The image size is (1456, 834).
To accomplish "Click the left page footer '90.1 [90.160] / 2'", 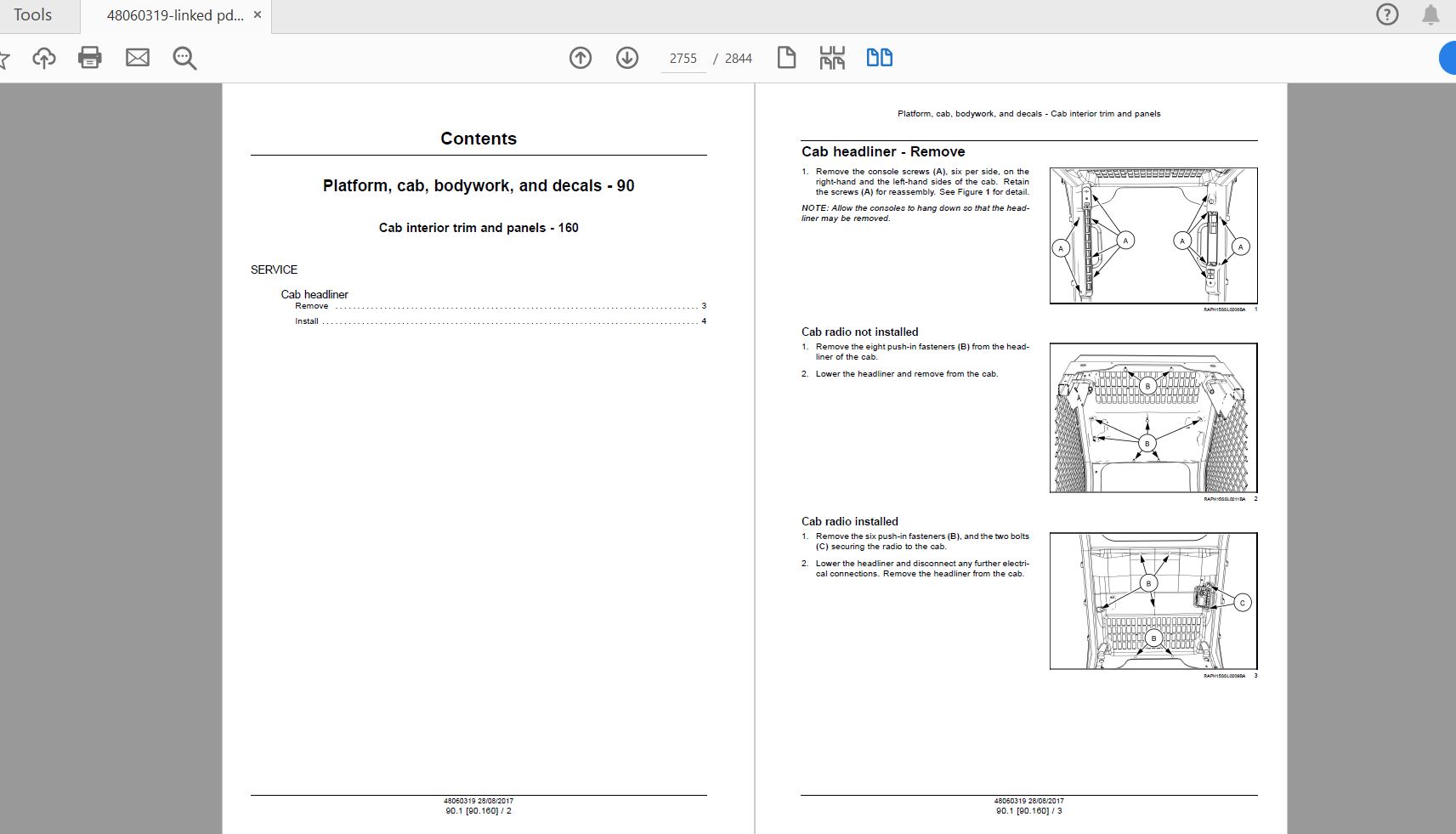I will point(479,811).
